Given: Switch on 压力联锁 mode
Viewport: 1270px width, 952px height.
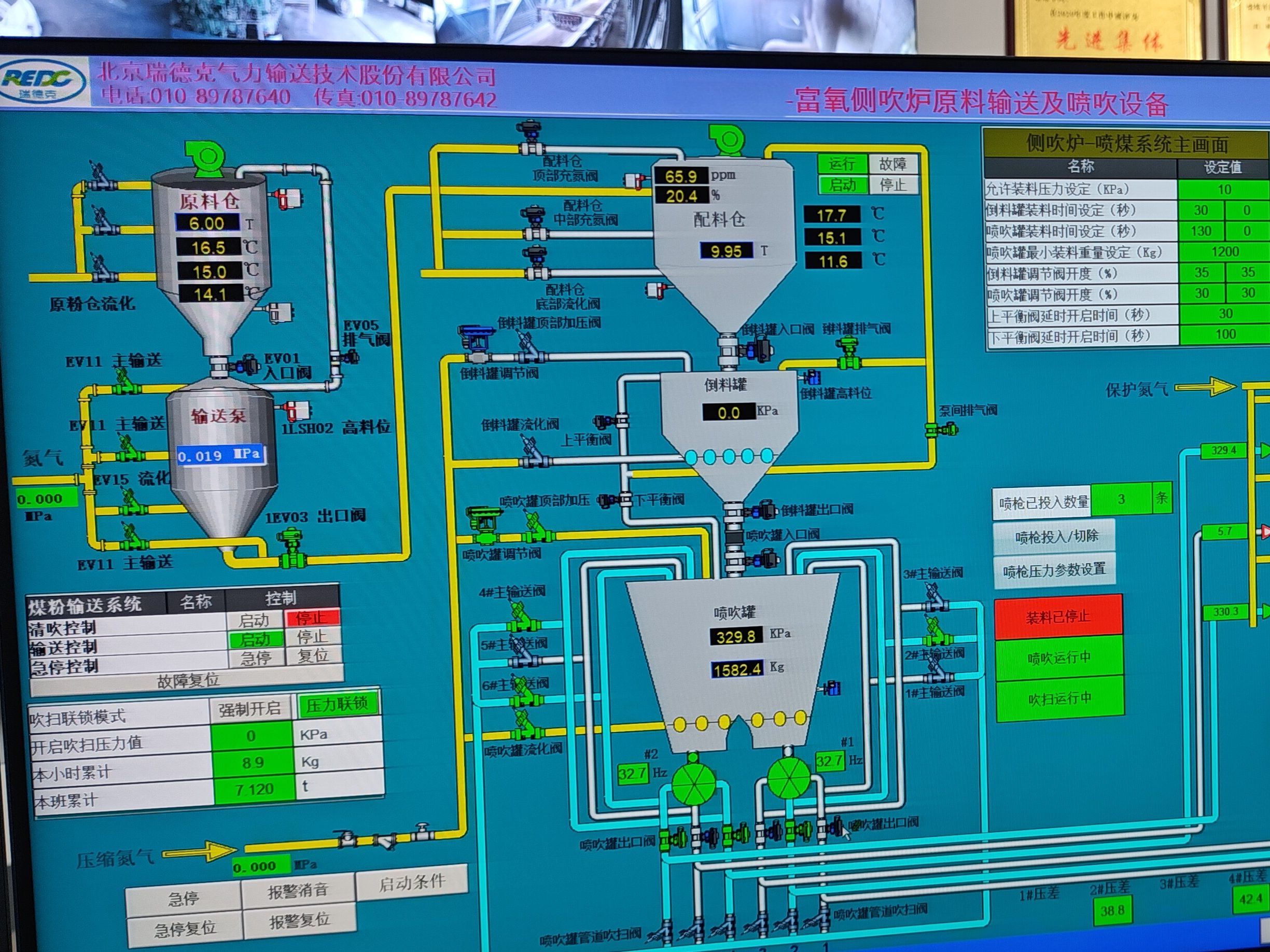Looking at the screenshot, I should pyautogui.click(x=337, y=705).
